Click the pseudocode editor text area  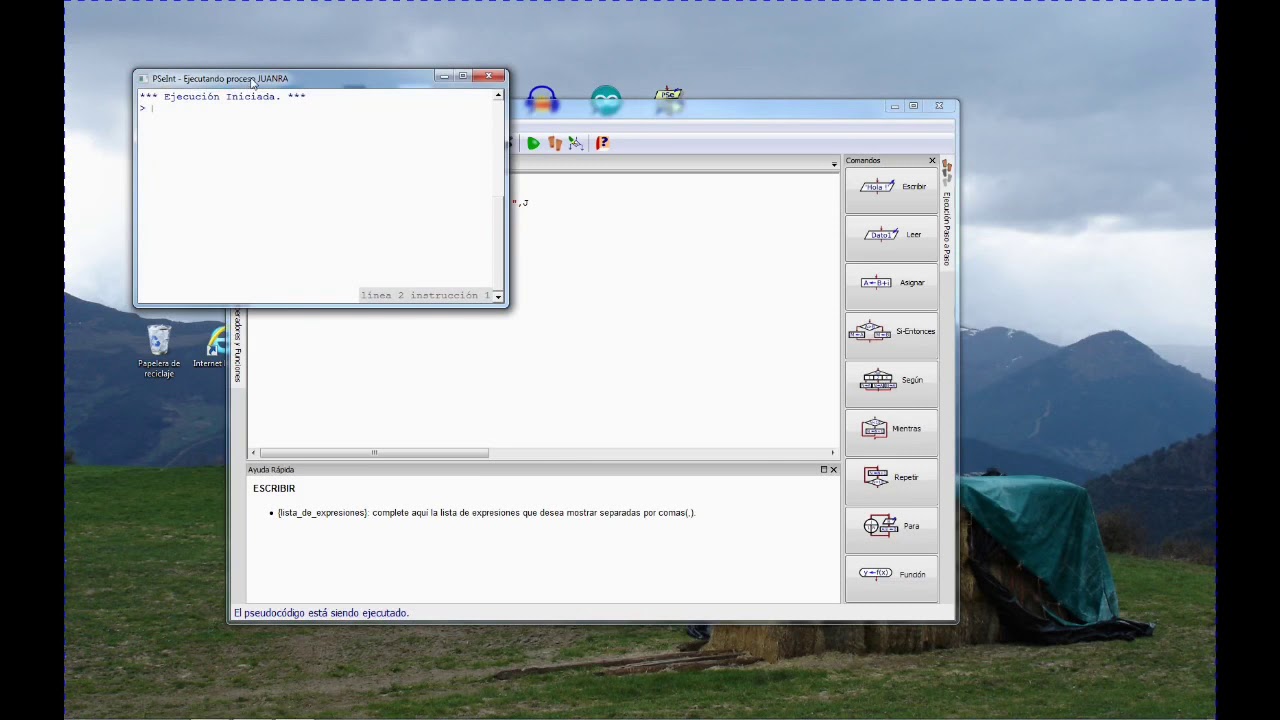point(544,310)
